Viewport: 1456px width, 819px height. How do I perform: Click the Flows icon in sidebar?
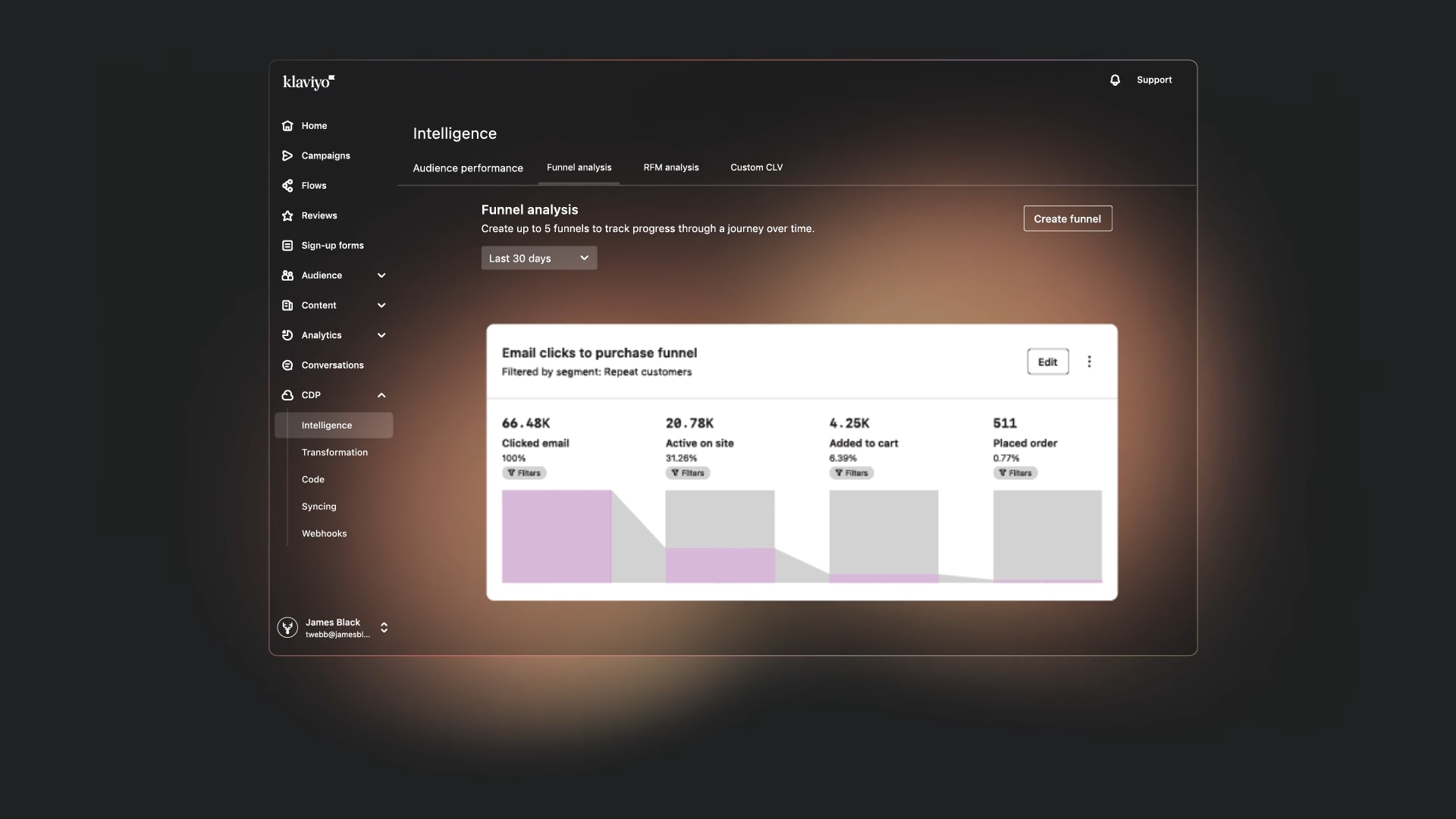287,186
